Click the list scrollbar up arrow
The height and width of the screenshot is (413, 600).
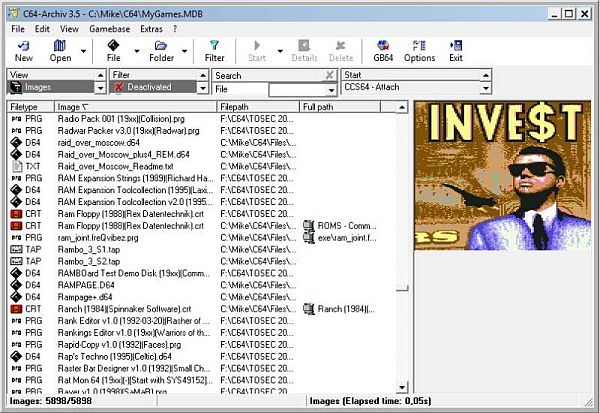tap(401, 108)
